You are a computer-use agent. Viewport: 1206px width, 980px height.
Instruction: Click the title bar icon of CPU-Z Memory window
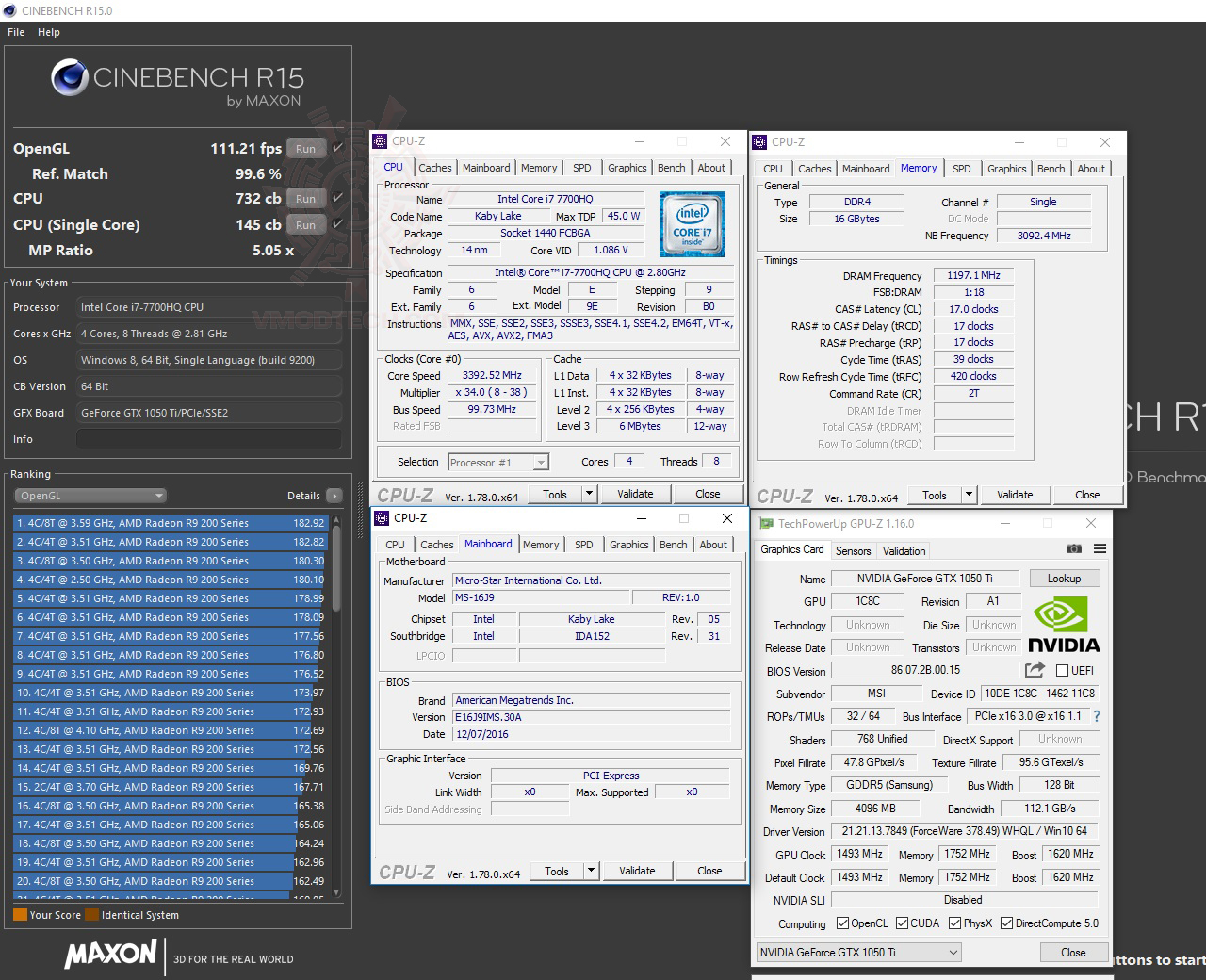(x=759, y=142)
